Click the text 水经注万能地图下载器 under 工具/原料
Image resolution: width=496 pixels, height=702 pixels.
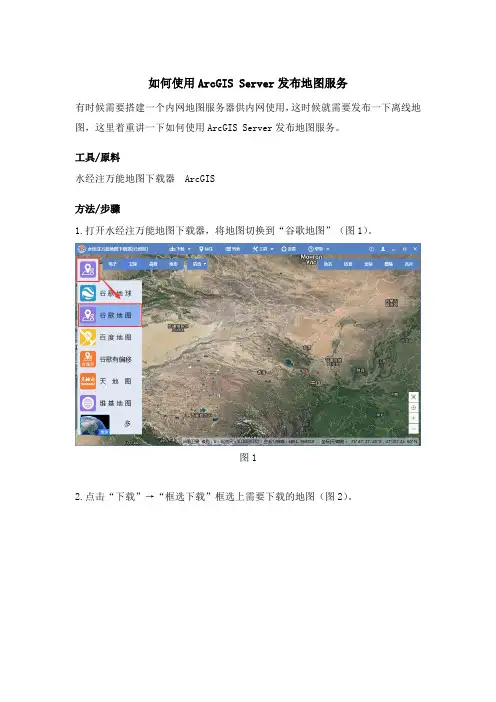tap(125, 179)
